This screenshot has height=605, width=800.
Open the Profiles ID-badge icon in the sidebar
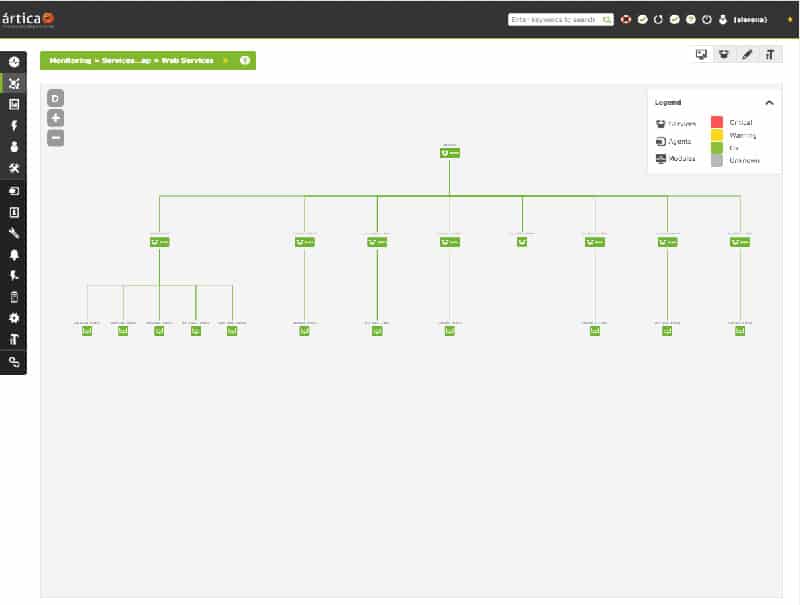(x=14, y=212)
